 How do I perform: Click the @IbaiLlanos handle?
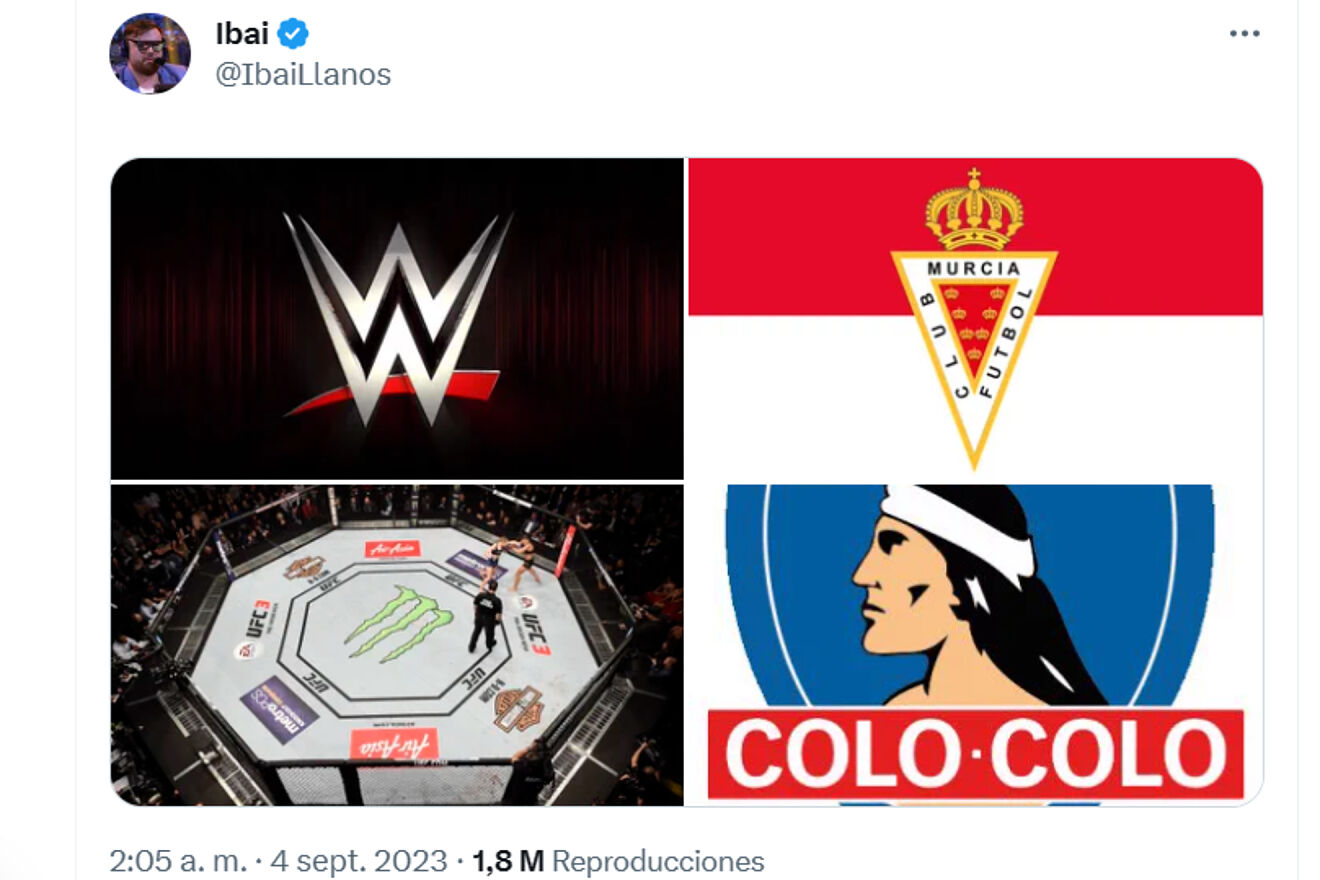[x=300, y=73]
